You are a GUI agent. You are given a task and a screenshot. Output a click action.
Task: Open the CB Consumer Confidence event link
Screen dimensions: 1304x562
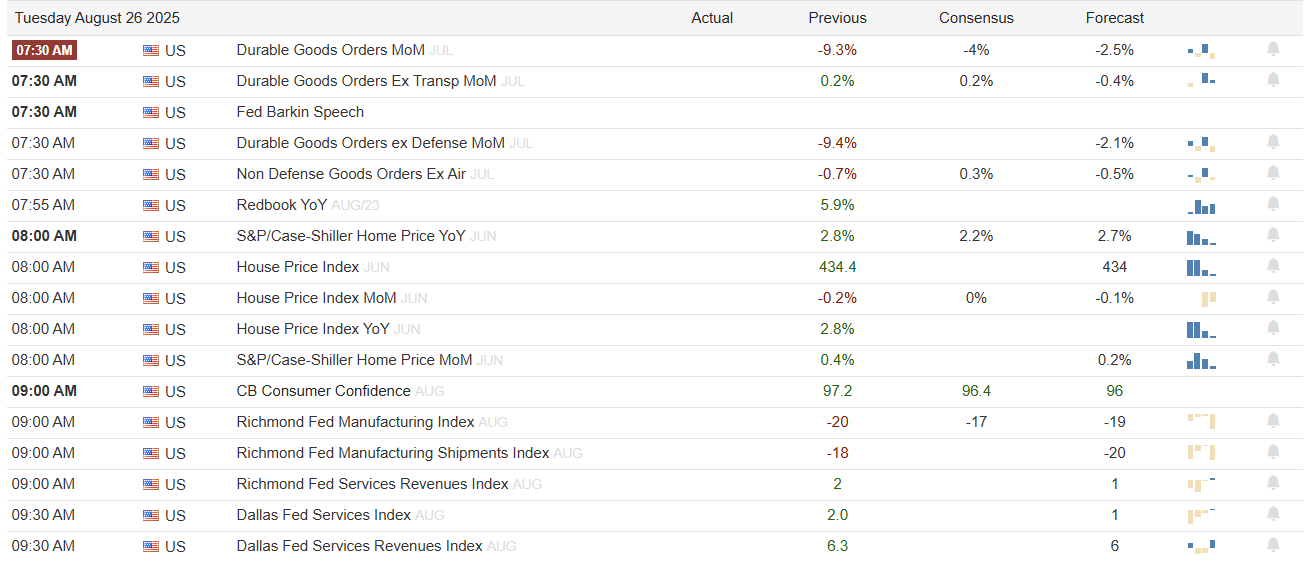pos(323,391)
